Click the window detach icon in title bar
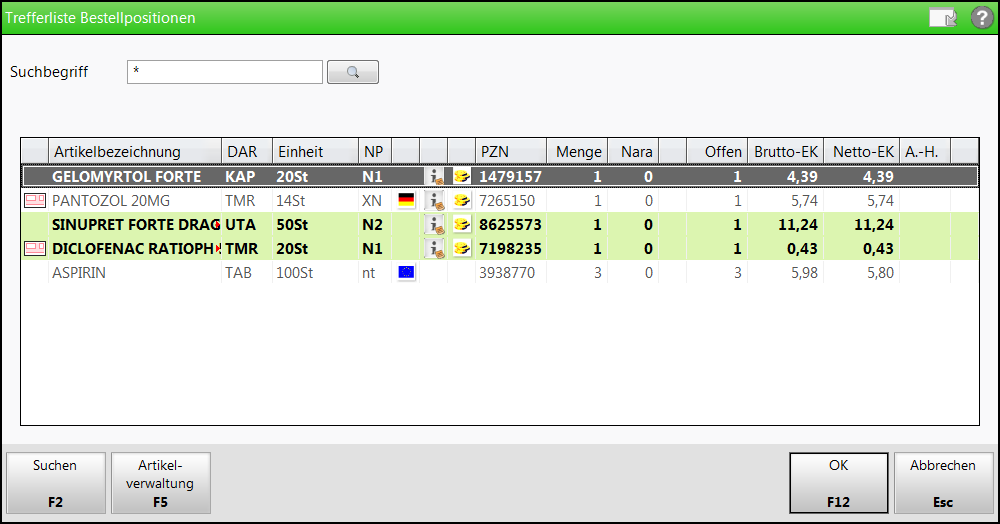 [943, 18]
